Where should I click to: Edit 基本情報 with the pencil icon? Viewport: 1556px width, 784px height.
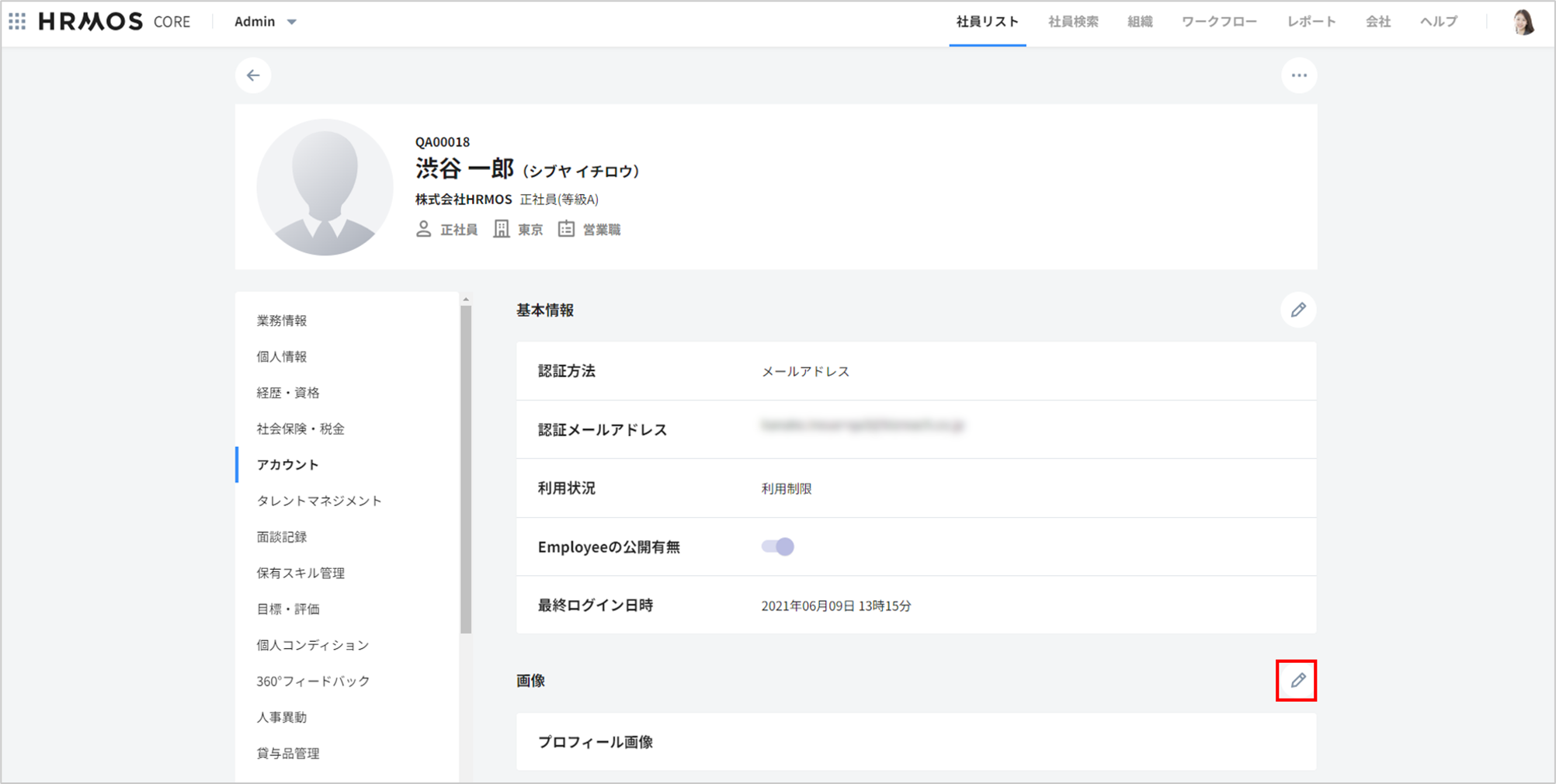pyautogui.click(x=1298, y=310)
